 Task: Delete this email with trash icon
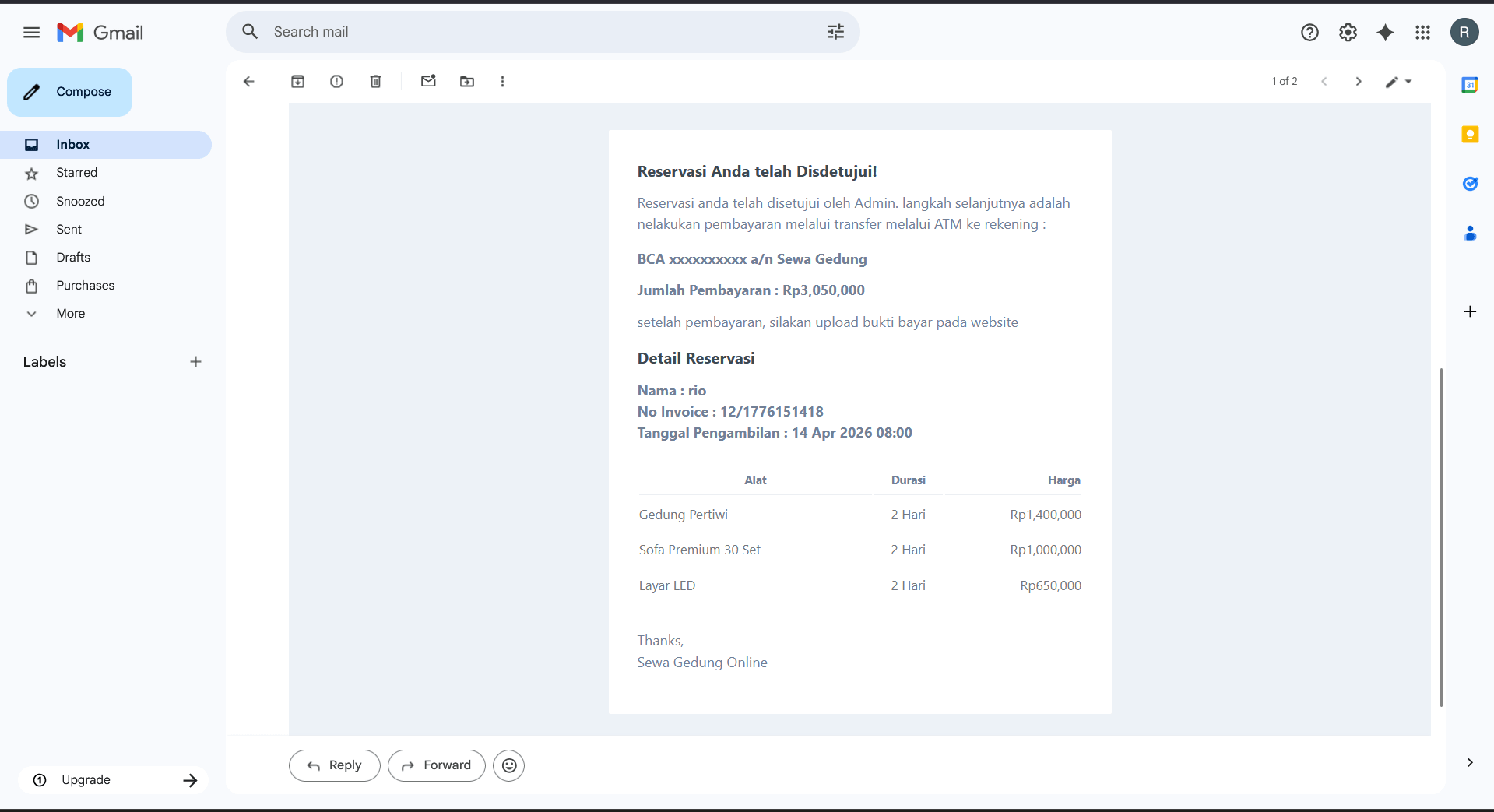375,81
